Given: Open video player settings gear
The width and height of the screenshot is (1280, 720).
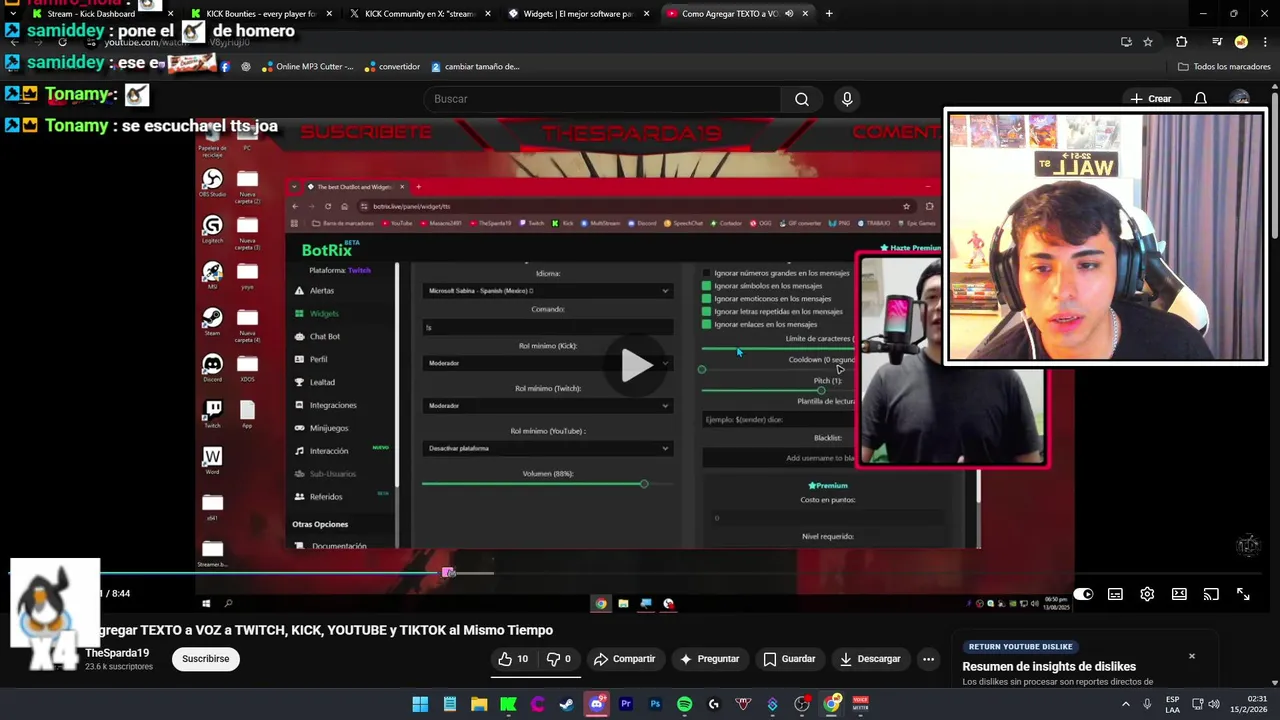Looking at the screenshot, I should pyautogui.click(x=1147, y=594).
